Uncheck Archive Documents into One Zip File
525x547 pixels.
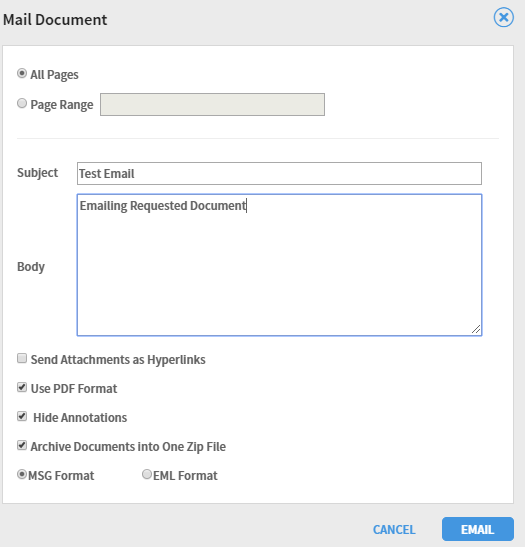pyautogui.click(x=22, y=445)
